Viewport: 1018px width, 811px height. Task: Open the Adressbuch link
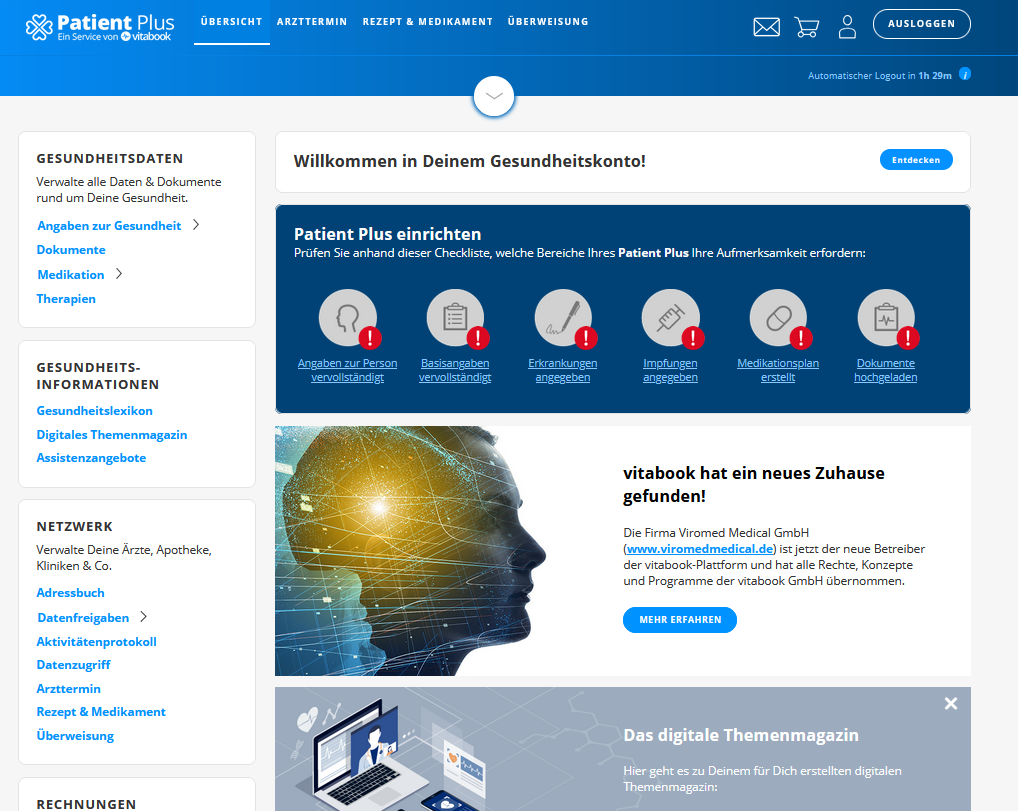[x=70, y=592]
